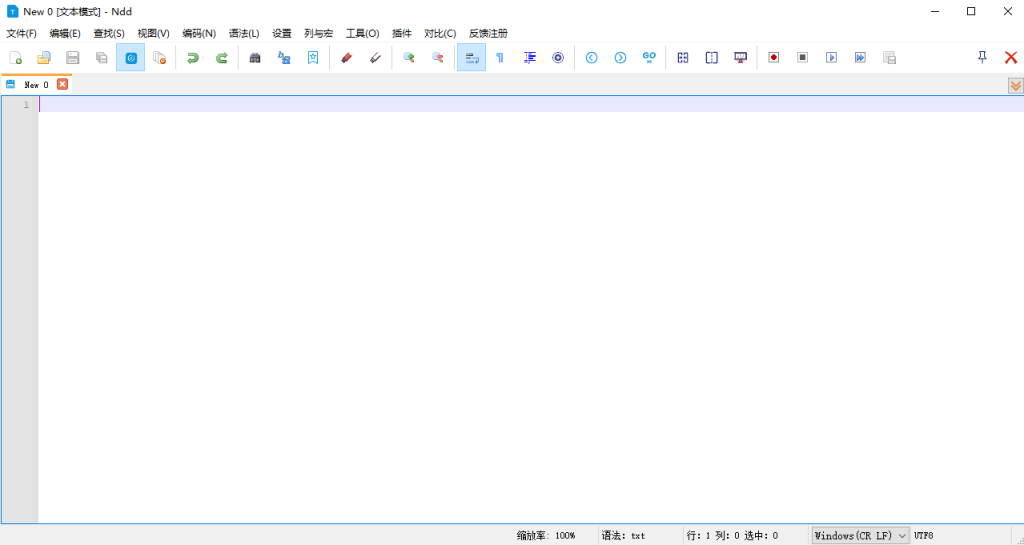This screenshot has width=1024, height=545.
Task: Expand the tab list chevron button
Action: pyautogui.click(x=1016, y=86)
